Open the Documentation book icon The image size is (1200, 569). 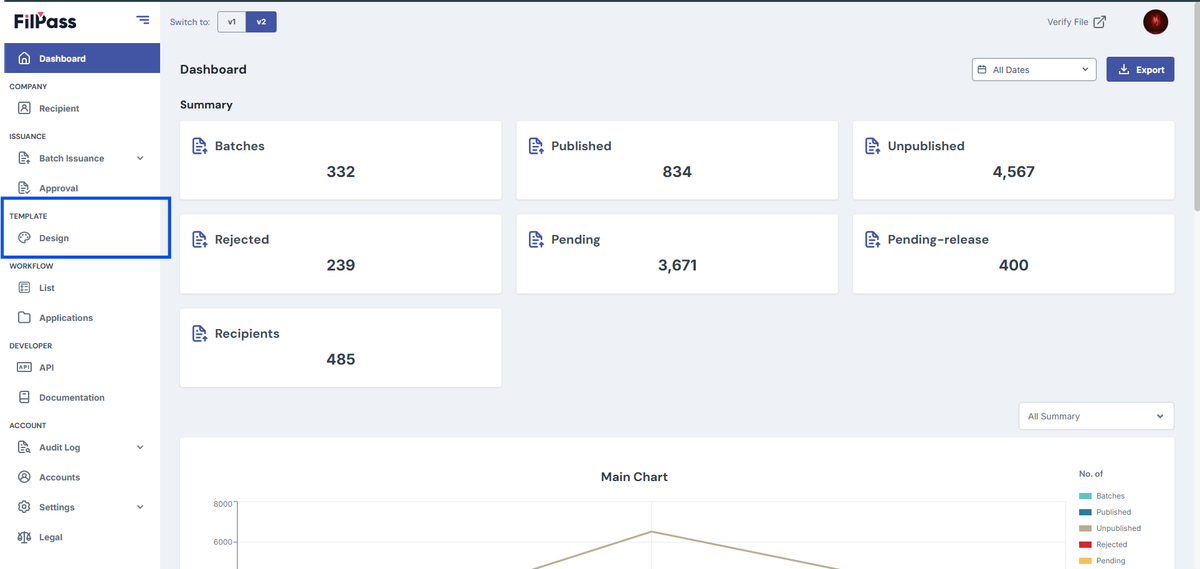25,397
